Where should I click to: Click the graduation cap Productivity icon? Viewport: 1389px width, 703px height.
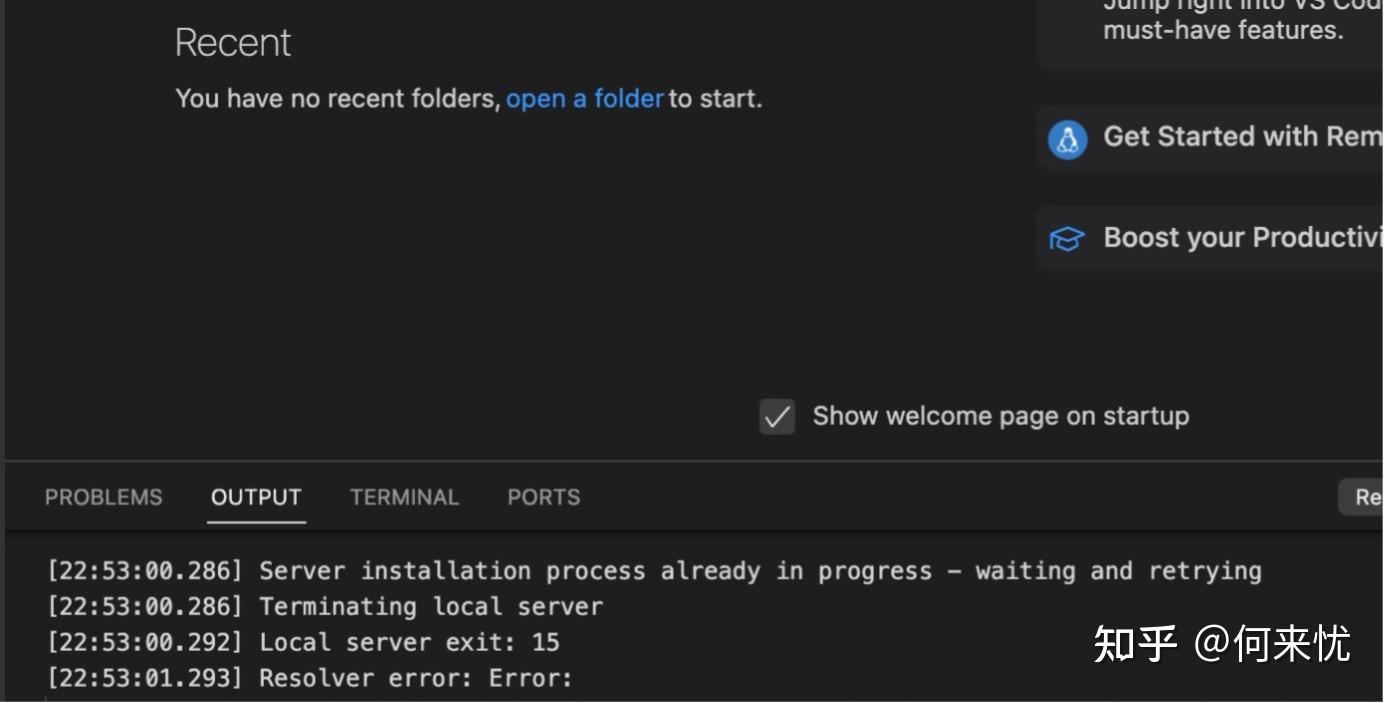(x=1066, y=239)
